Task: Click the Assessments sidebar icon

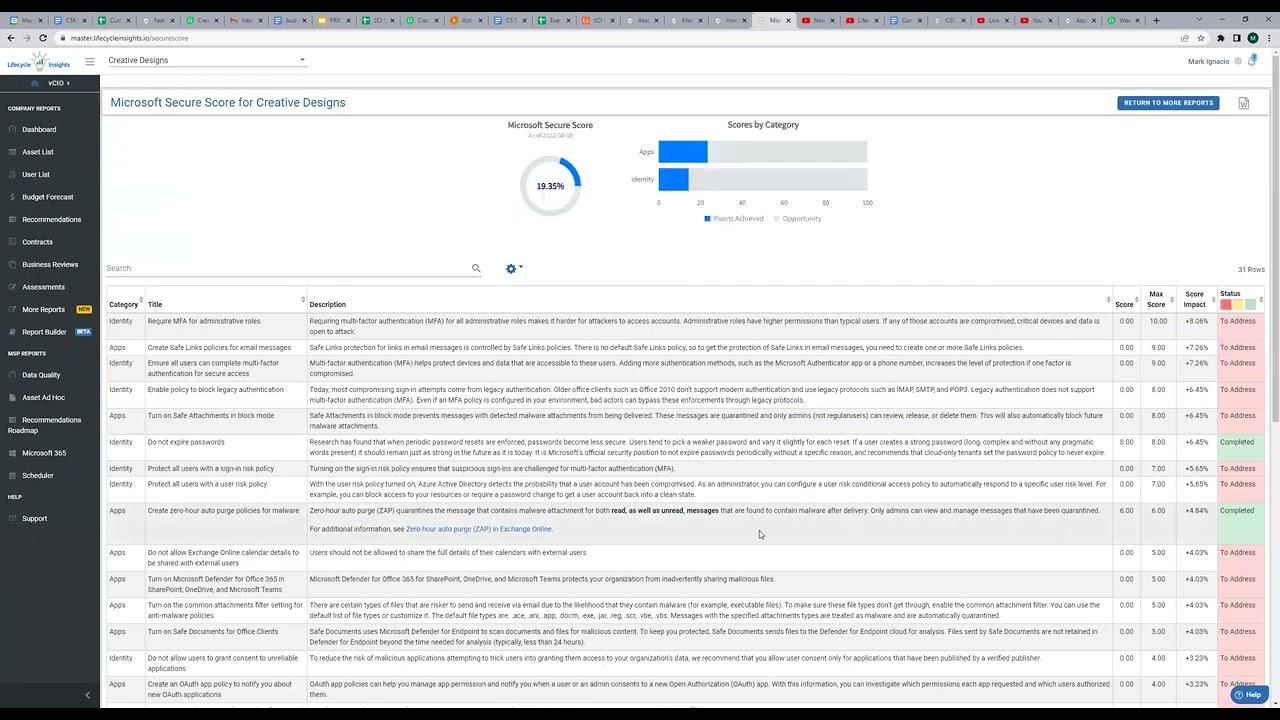Action: (x=12, y=287)
